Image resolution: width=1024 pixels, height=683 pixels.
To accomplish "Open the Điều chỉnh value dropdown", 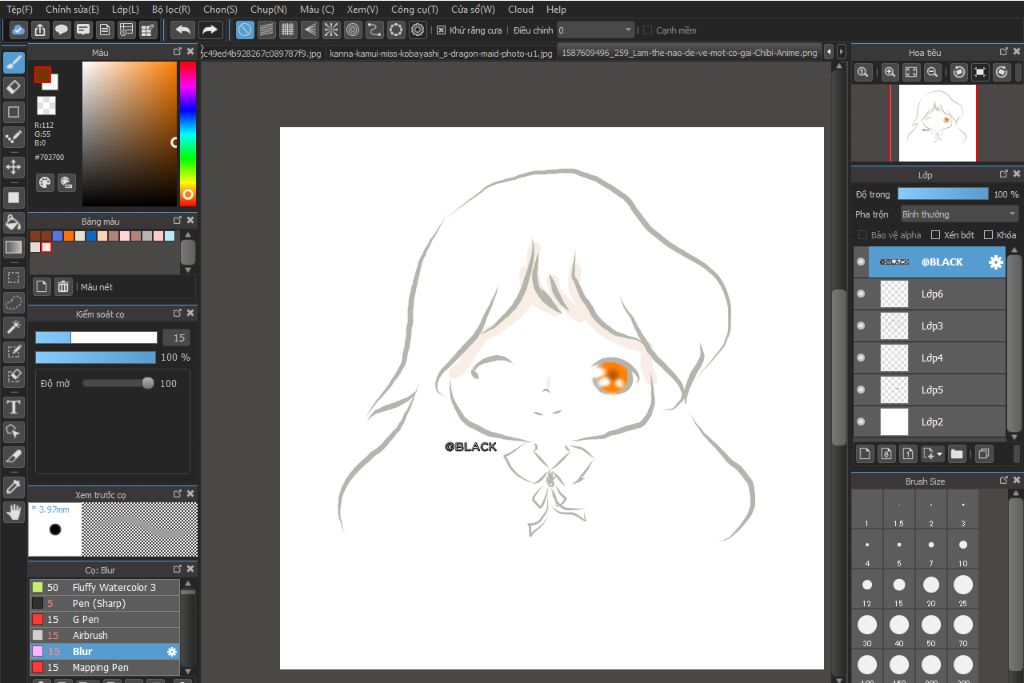I will coord(596,30).
